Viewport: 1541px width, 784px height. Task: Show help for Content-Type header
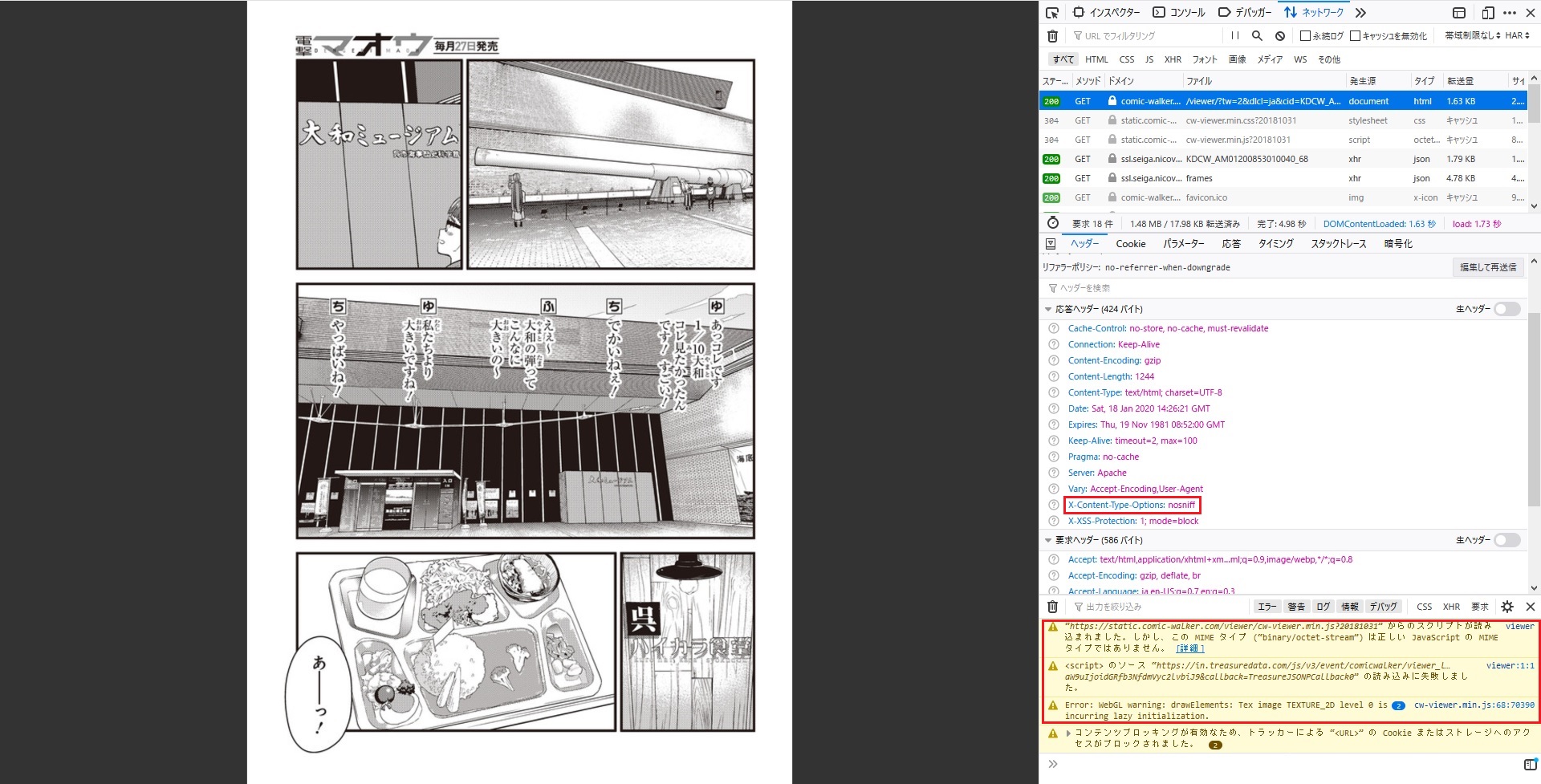tap(1054, 392)
